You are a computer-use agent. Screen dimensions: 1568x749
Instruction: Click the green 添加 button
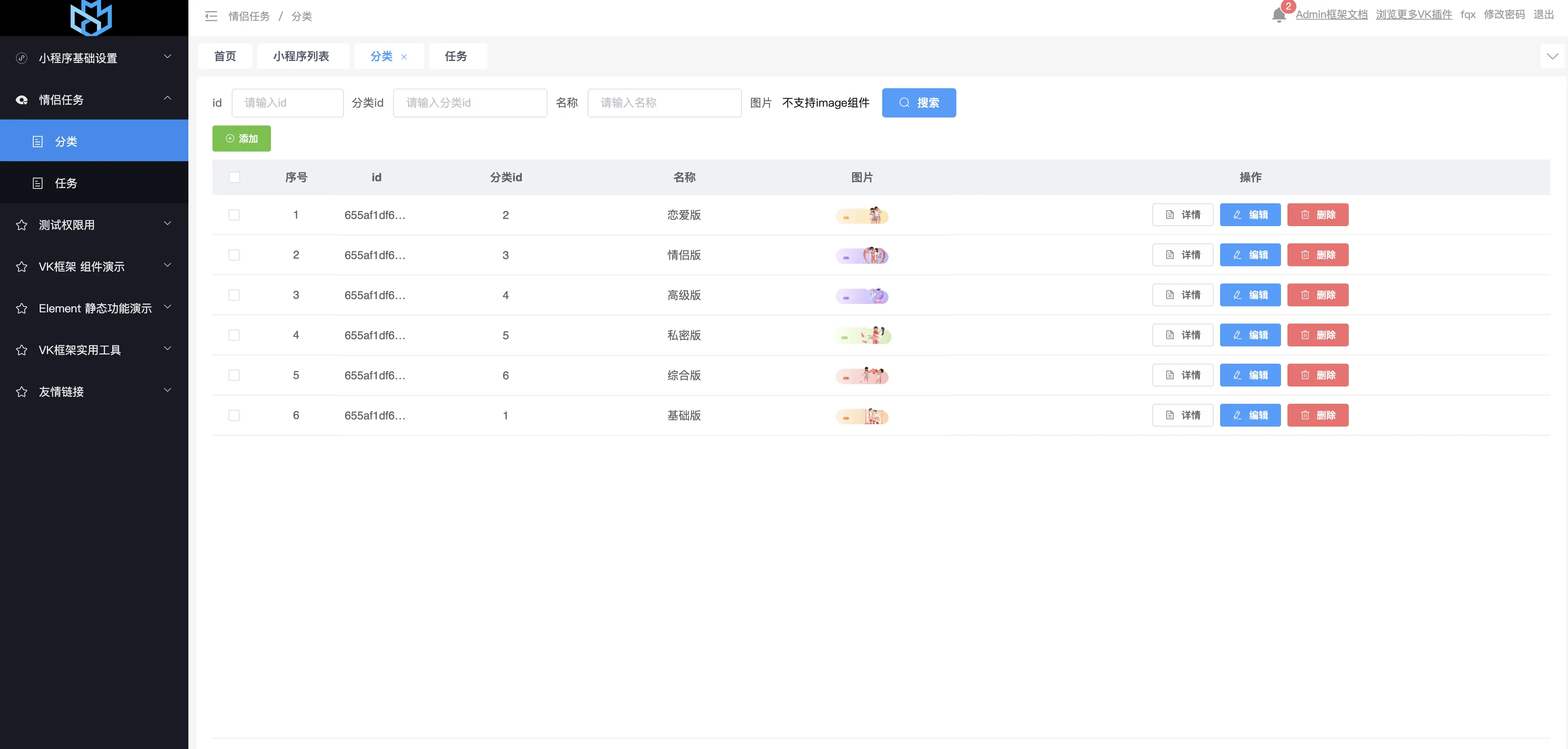pyautogui.click(x=242, y=139)
